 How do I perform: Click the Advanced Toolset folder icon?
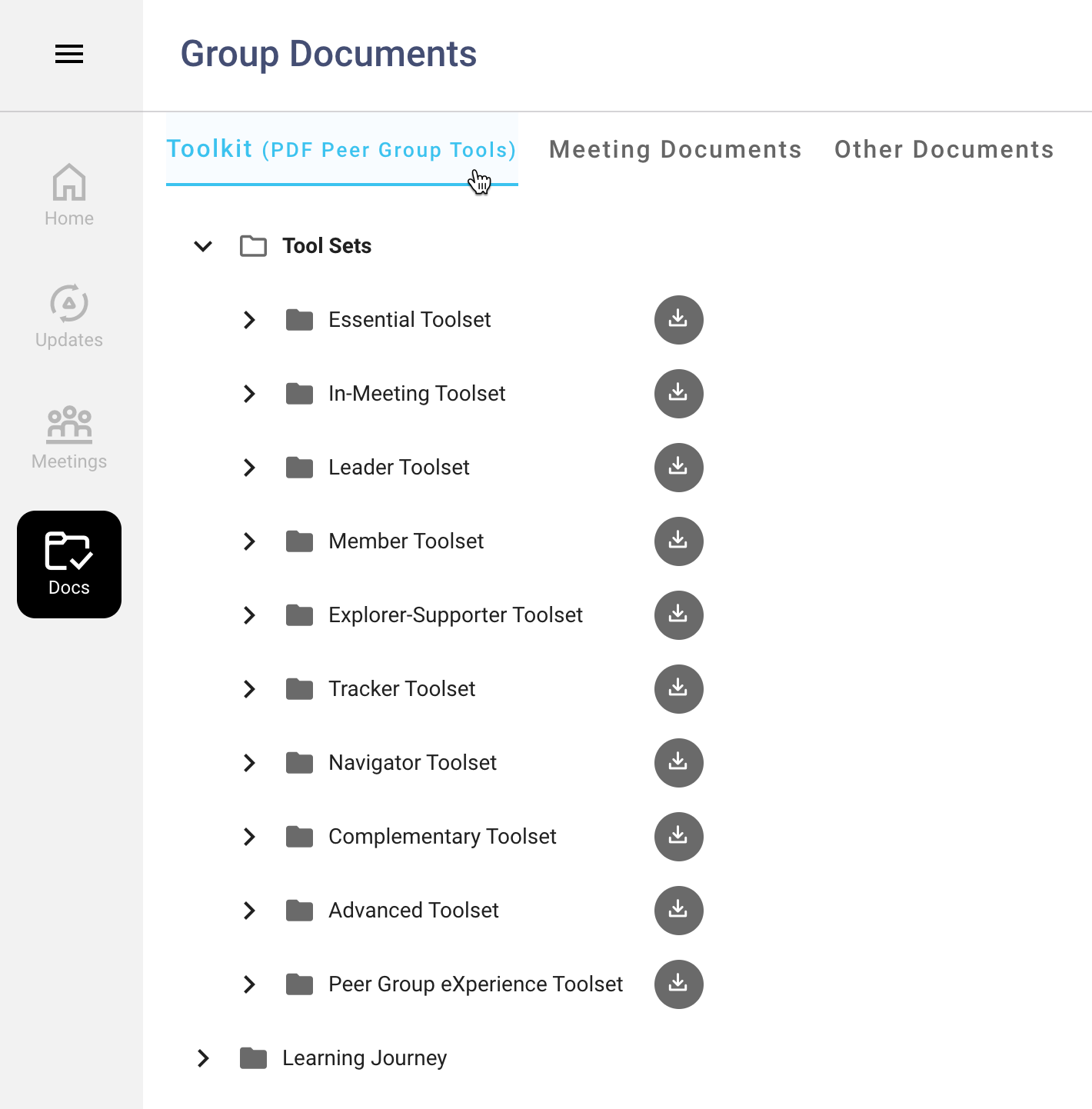click(299, 911)
